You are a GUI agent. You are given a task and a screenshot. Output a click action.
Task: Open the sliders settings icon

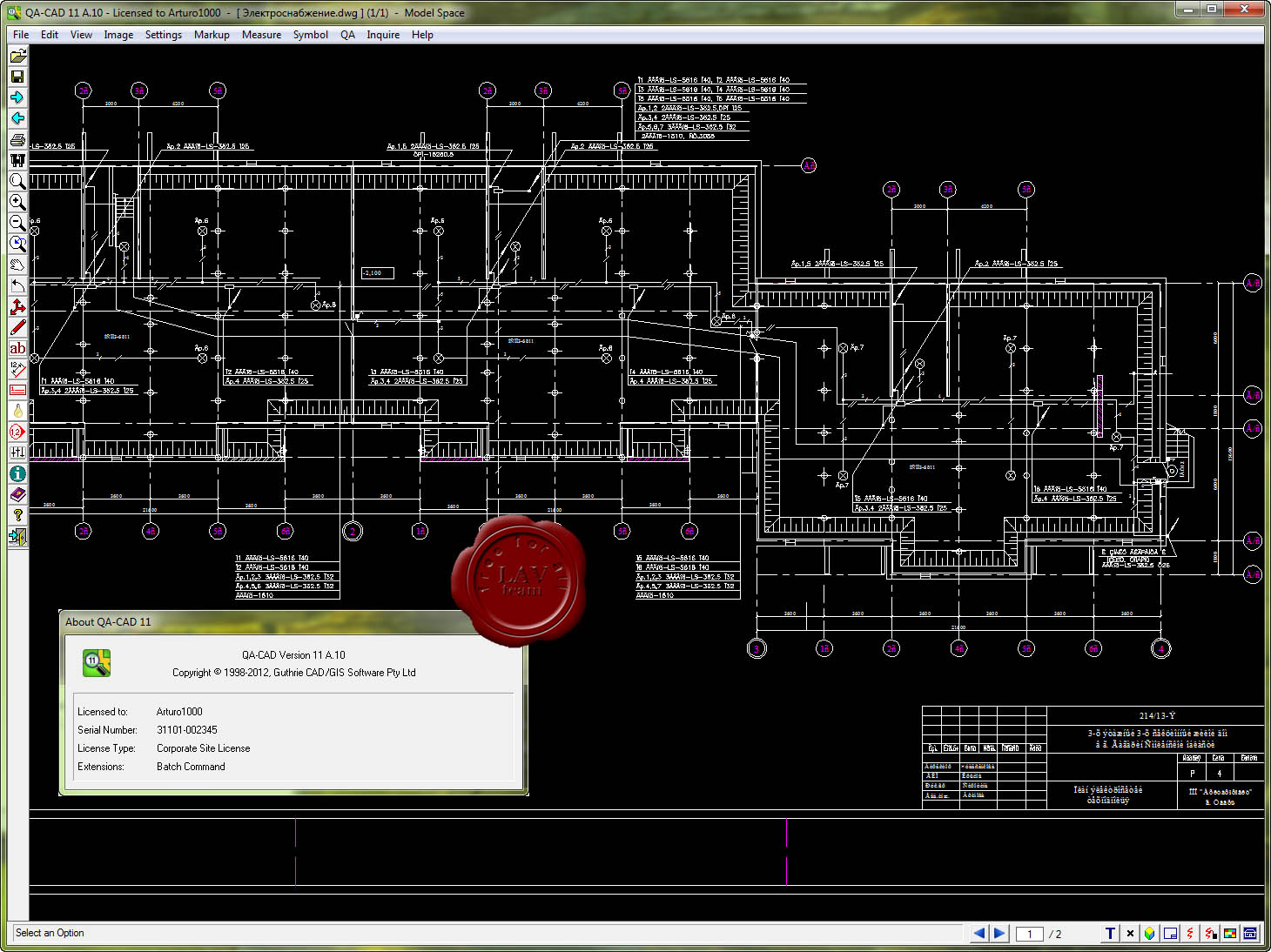(x=17, y=453)
